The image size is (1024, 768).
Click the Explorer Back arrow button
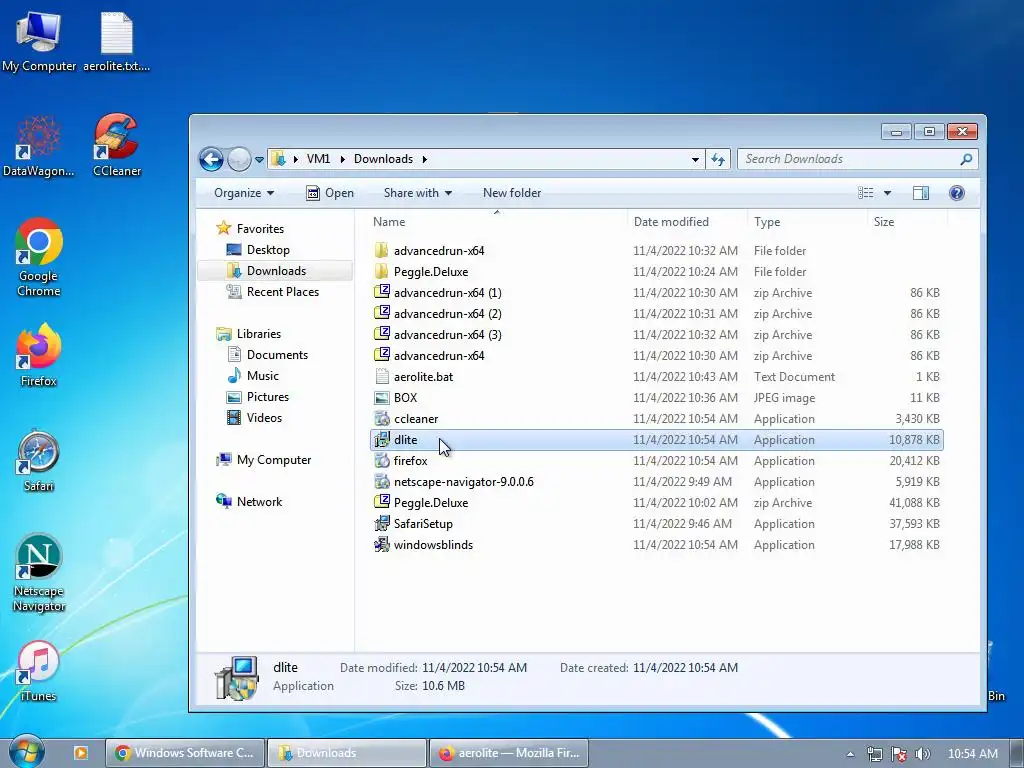point(211,159)
